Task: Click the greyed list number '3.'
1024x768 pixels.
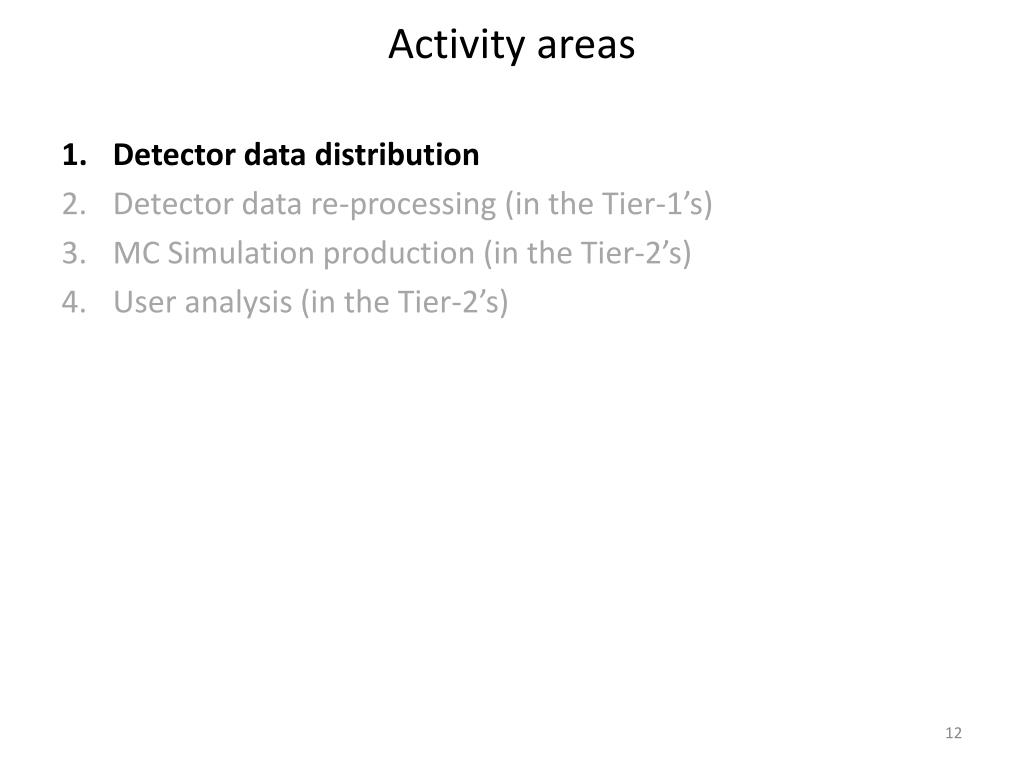Action: point(74,253)
